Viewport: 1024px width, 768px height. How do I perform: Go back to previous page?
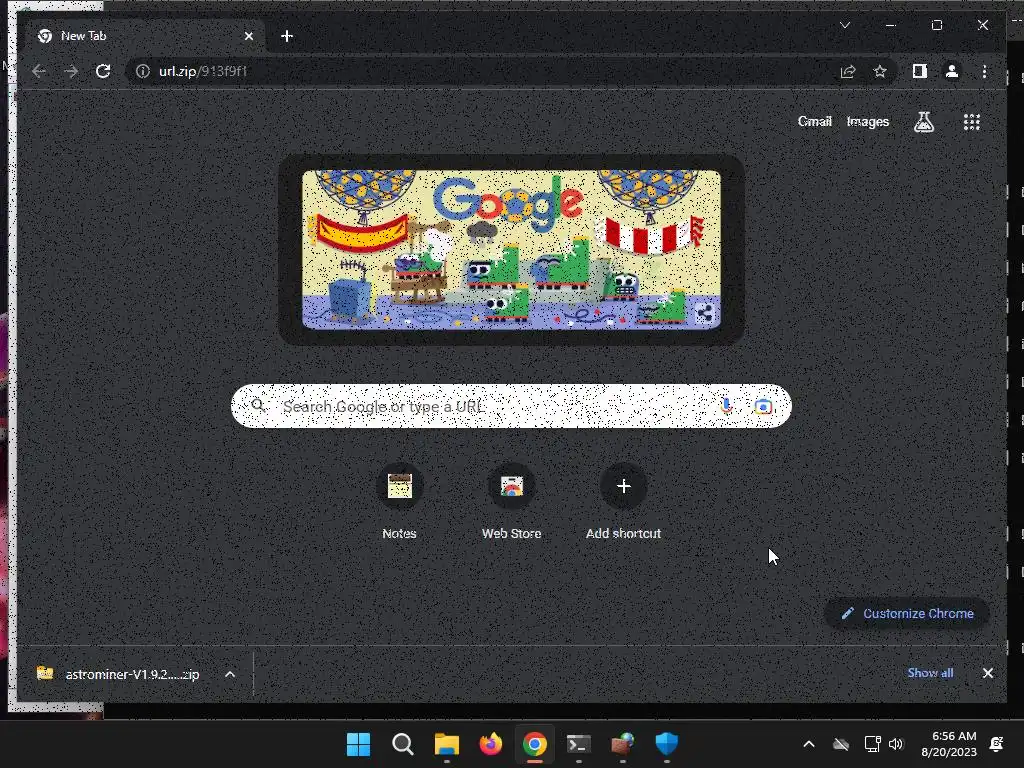click(39, 71)
